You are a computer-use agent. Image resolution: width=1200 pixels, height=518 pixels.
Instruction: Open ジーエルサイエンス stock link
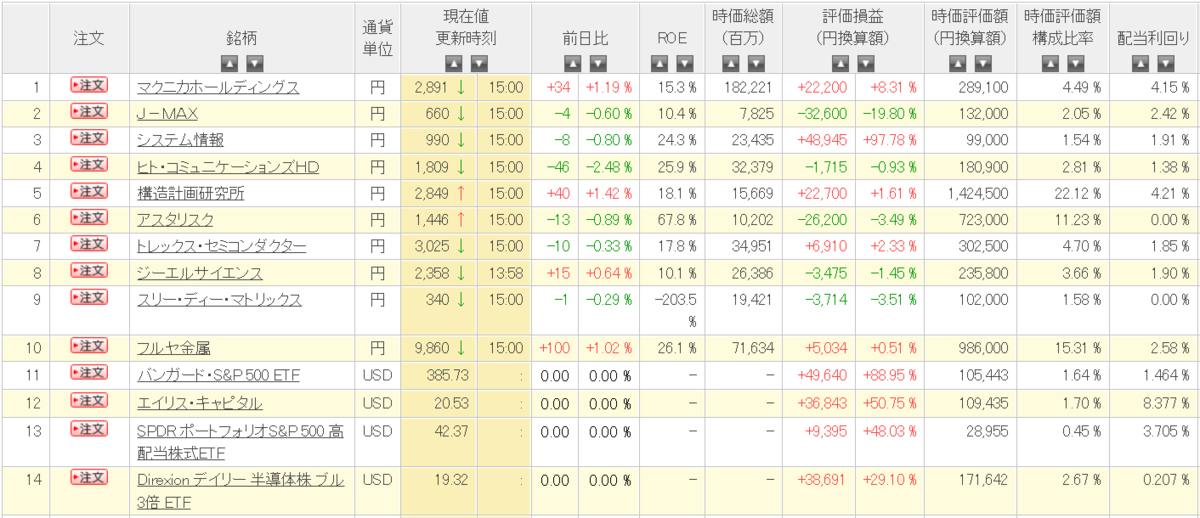coord(200,273)
